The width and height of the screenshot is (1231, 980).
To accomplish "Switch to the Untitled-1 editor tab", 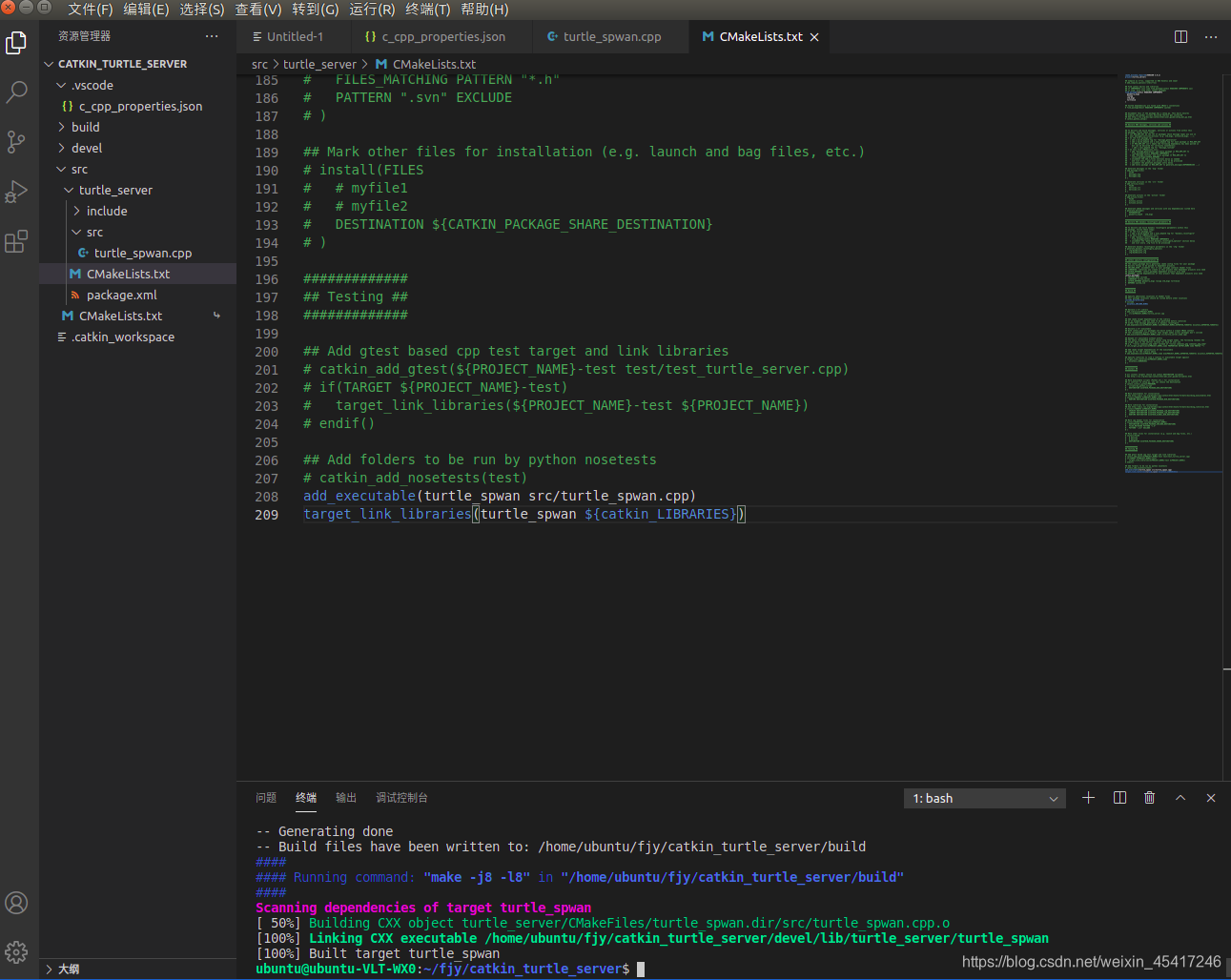I will [294, 36].
